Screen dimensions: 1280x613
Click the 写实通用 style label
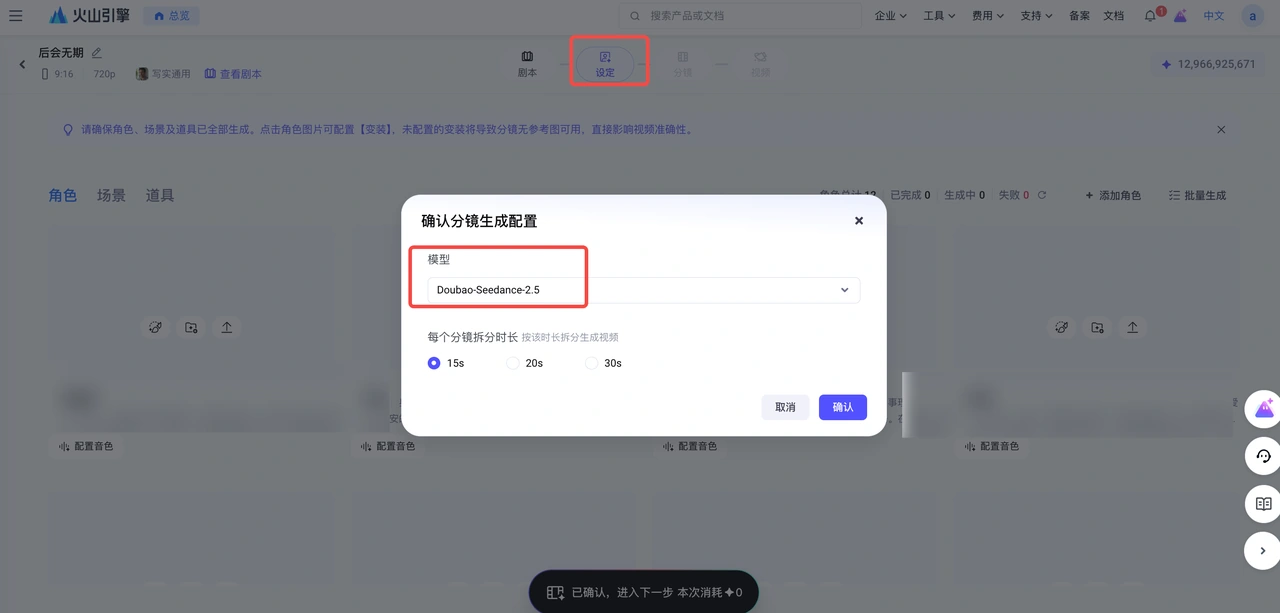[x=163, y=74]
